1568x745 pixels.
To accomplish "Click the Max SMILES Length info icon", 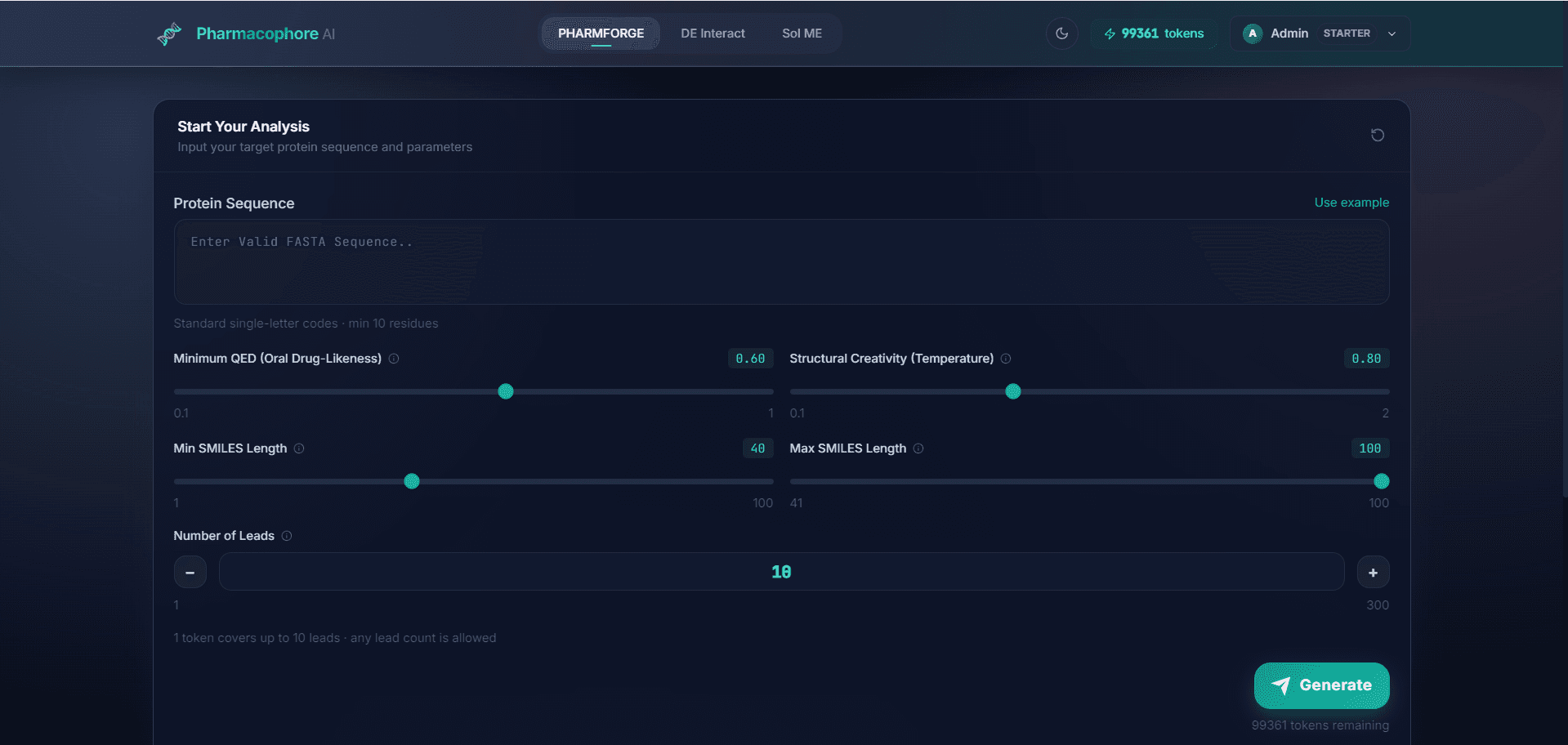I will (x=918, y=448).
